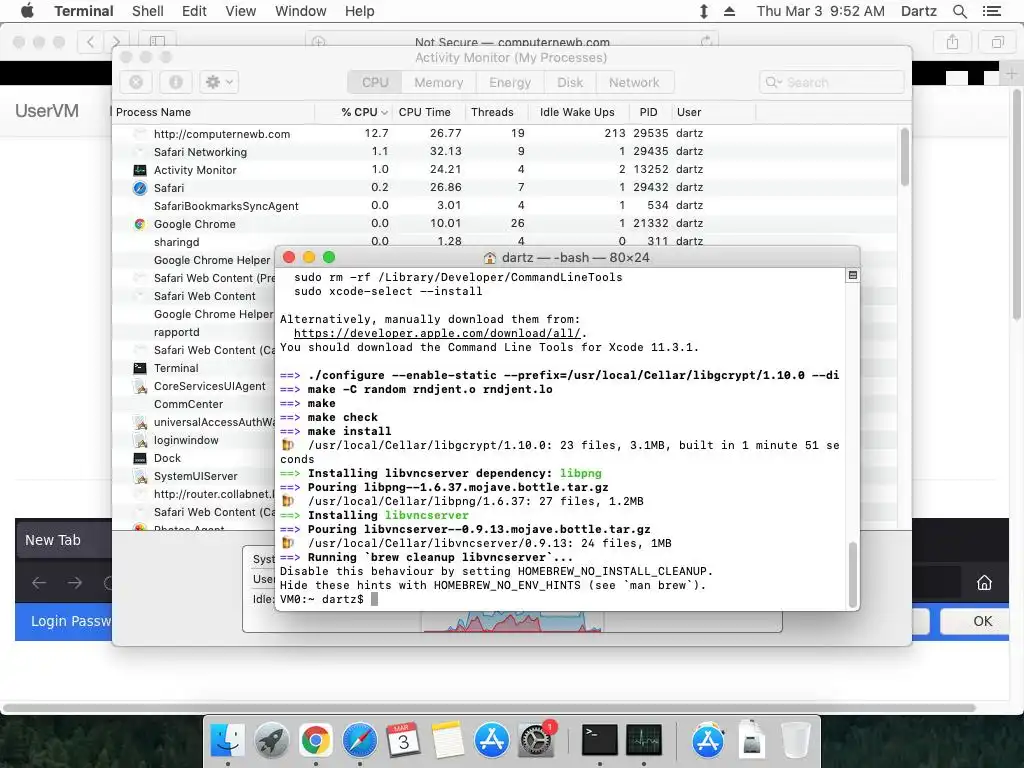Image resolution: width=1024 pixels, height=768 pixels.
Task: Open the Apple menu
Action: [27, 10]
